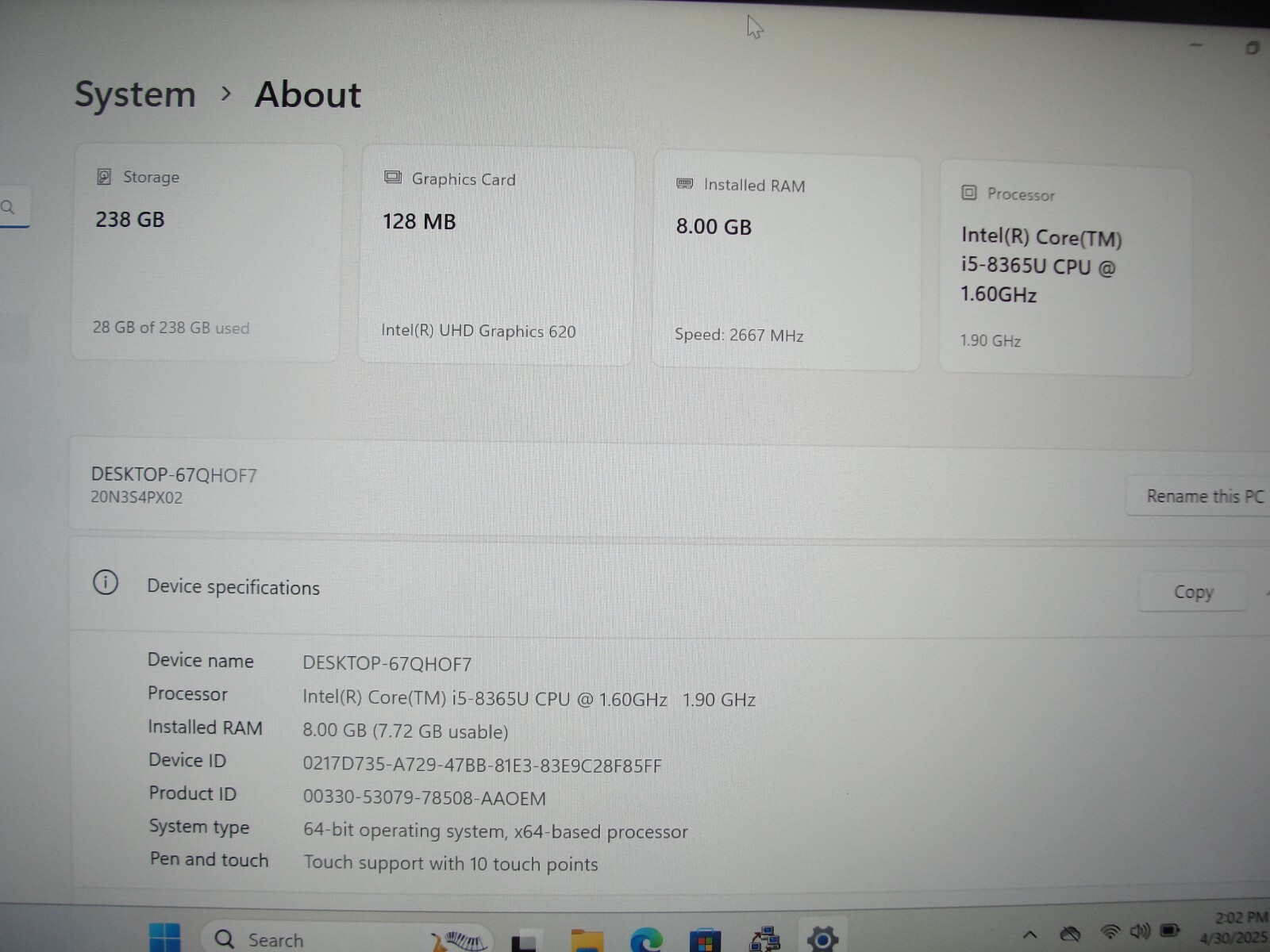1270x952 pixels.
Task: Click the search highlights icon in Search box
Action: (x=459, y=940)
